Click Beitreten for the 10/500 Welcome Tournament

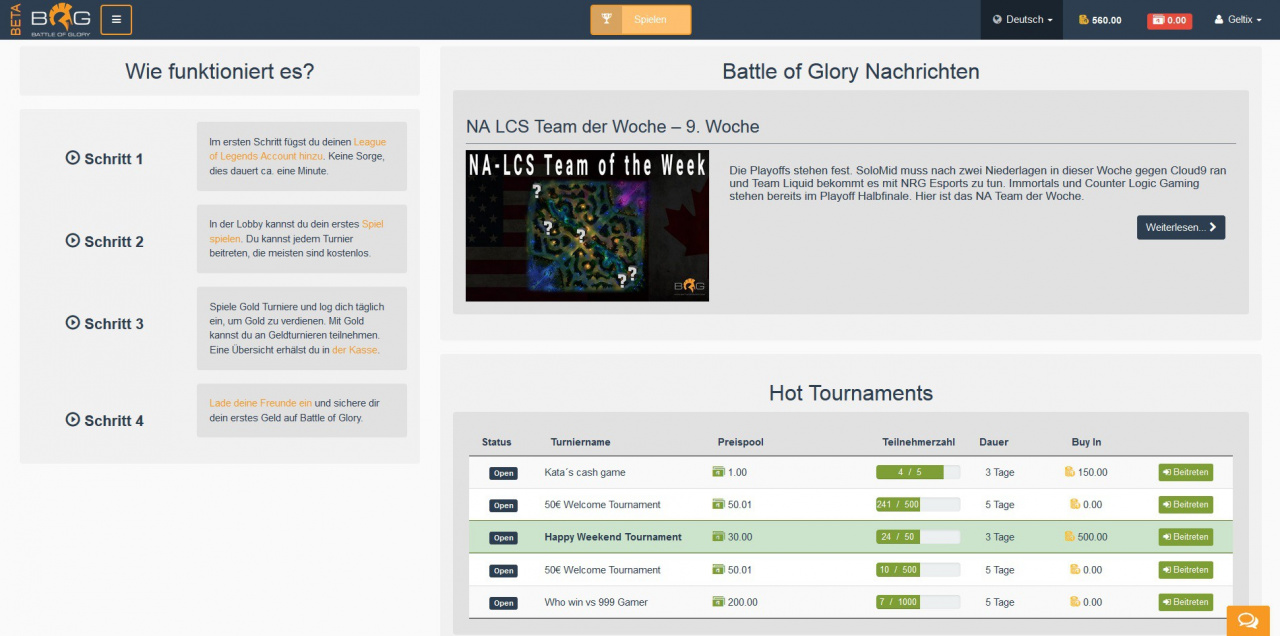coord(1186,570)
